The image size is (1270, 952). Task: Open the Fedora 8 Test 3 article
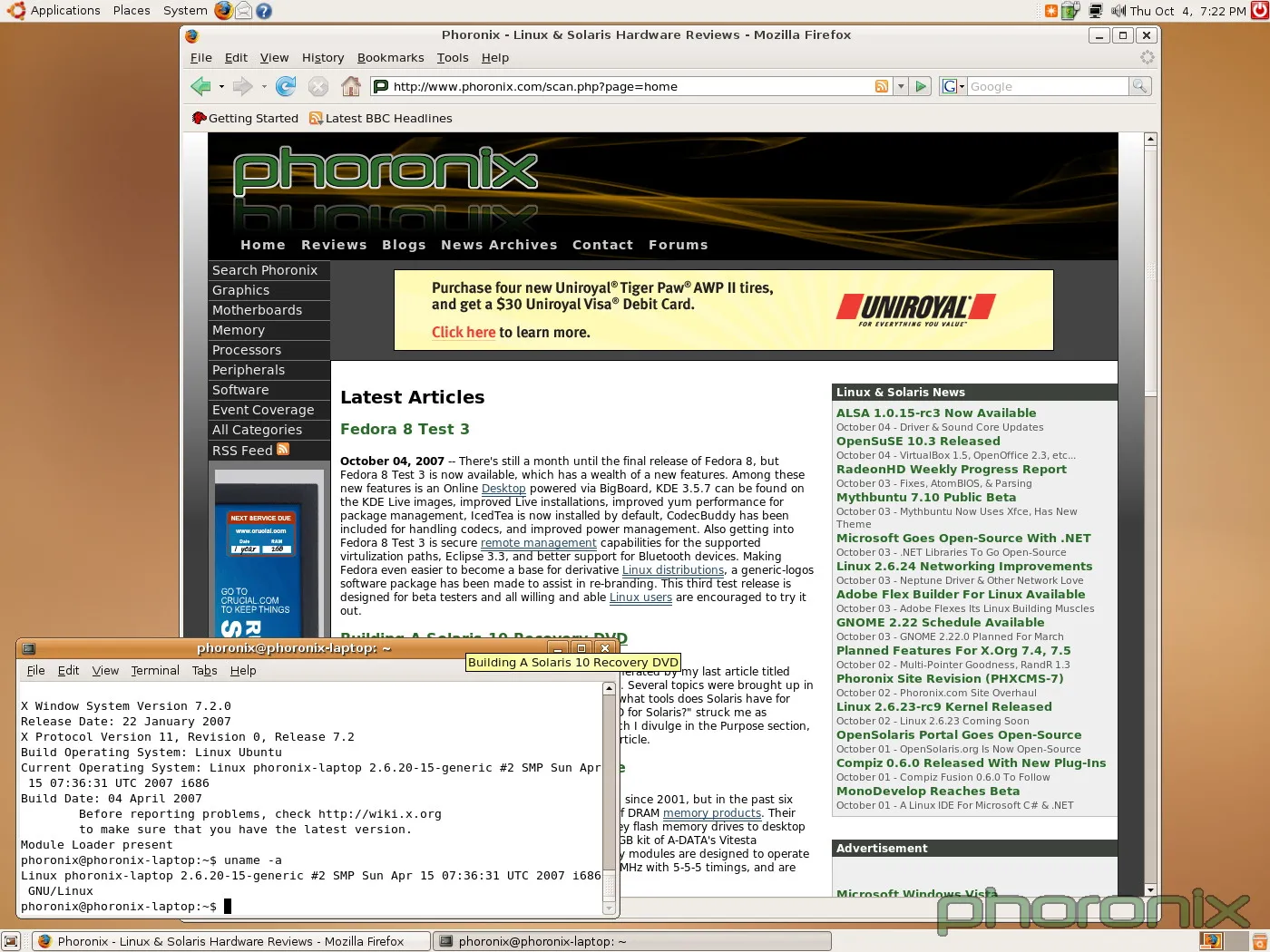405,429
